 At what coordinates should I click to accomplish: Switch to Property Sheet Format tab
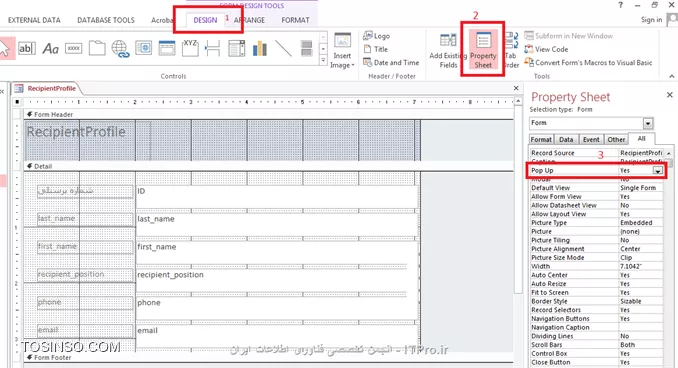pyautogui.click(x=541, y=139)
